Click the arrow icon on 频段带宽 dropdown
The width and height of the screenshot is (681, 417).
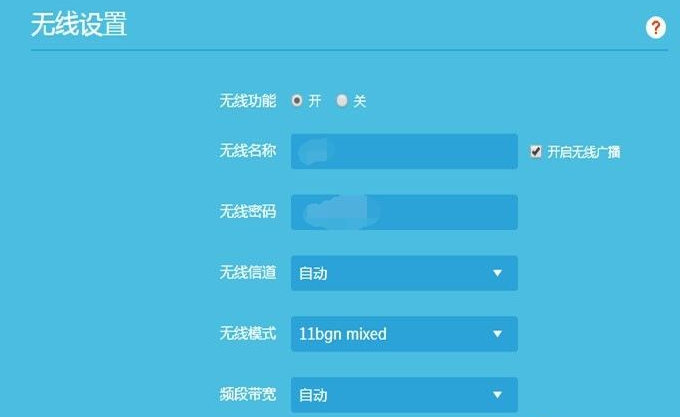tap(497, 395)
